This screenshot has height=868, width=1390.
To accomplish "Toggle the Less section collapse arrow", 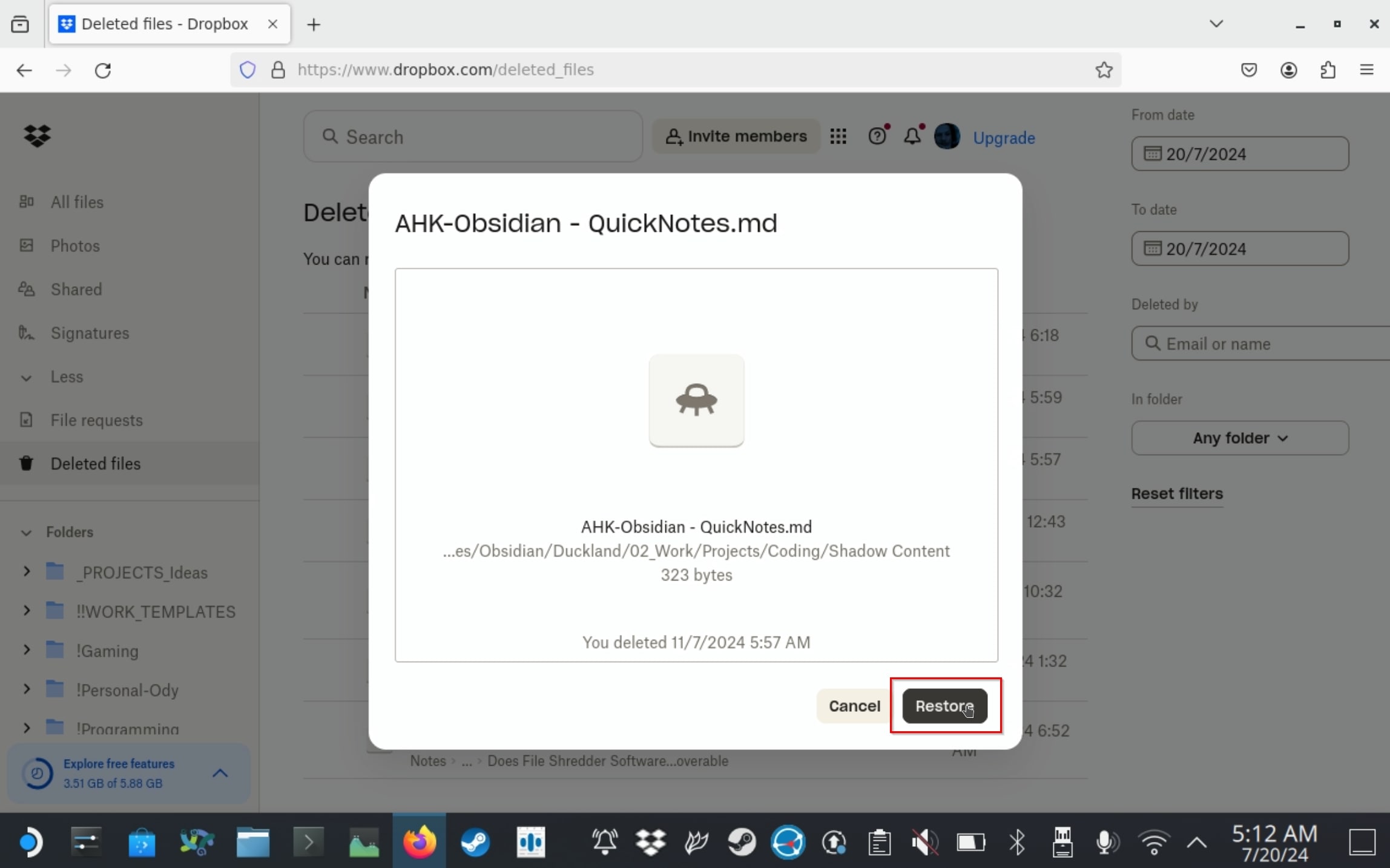I will 27,377.
